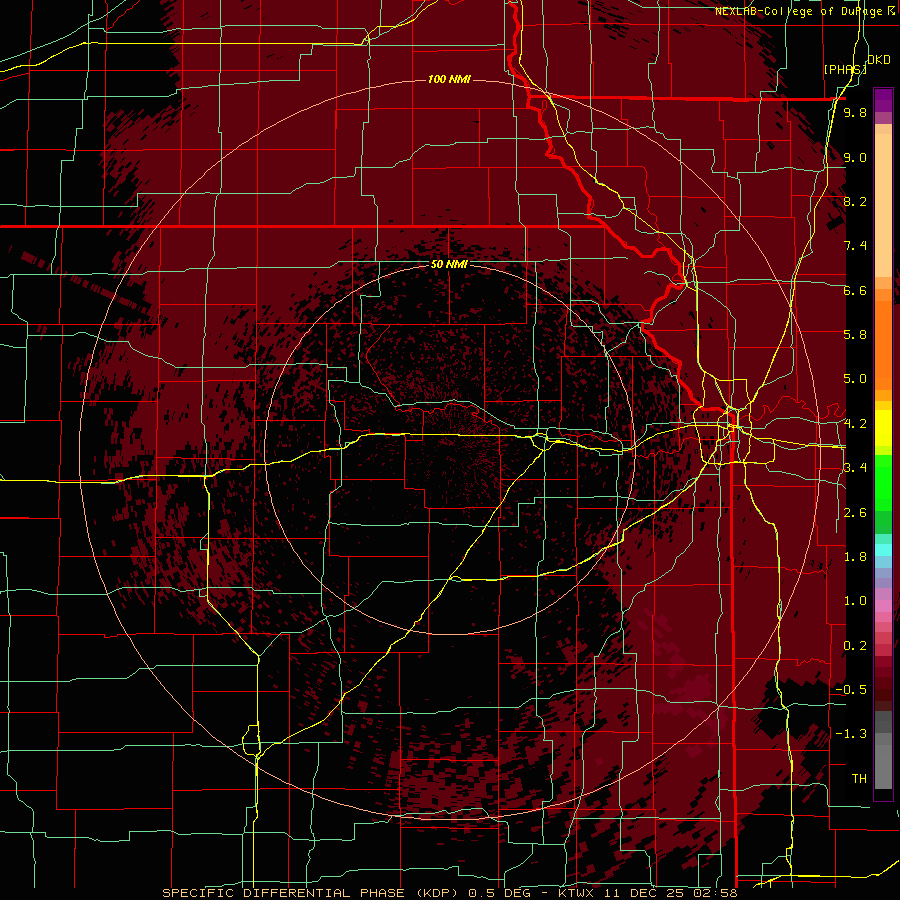Click the TH label on the color scale
This screenshot has height=900, width=900.
[859, 779]
